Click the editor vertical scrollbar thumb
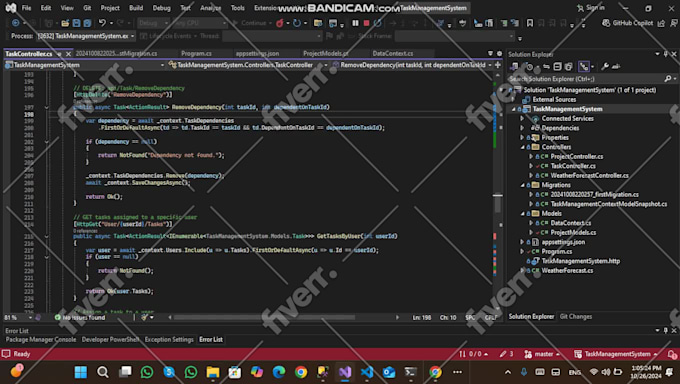The height and width of the screenshot is (384, 680). [498, 203]
